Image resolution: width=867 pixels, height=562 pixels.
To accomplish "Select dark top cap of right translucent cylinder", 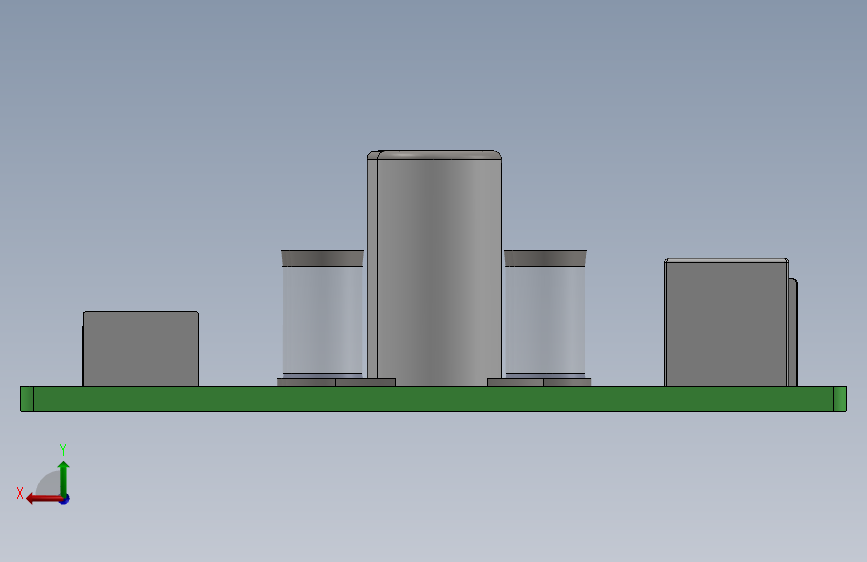I will coord(545,258).
